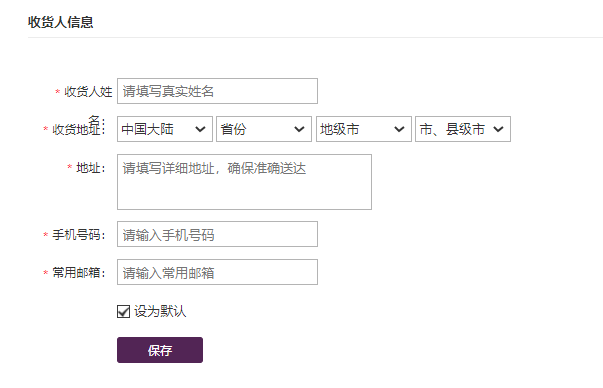Toggle the 设为默认 checkbox
603x388 pixels.
pyautogui.click(x=123, y=311)
